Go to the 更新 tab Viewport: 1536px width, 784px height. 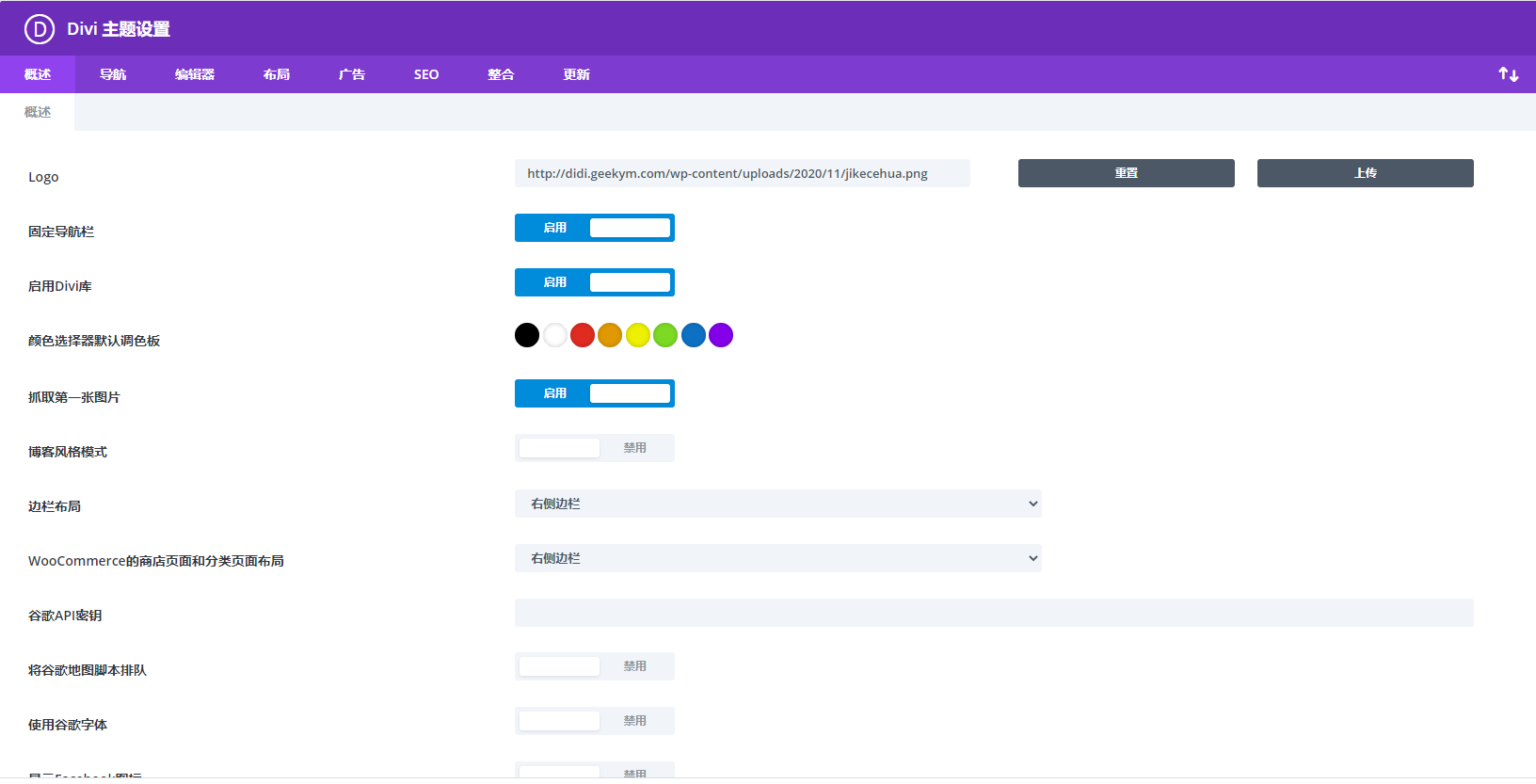(576, 74)
